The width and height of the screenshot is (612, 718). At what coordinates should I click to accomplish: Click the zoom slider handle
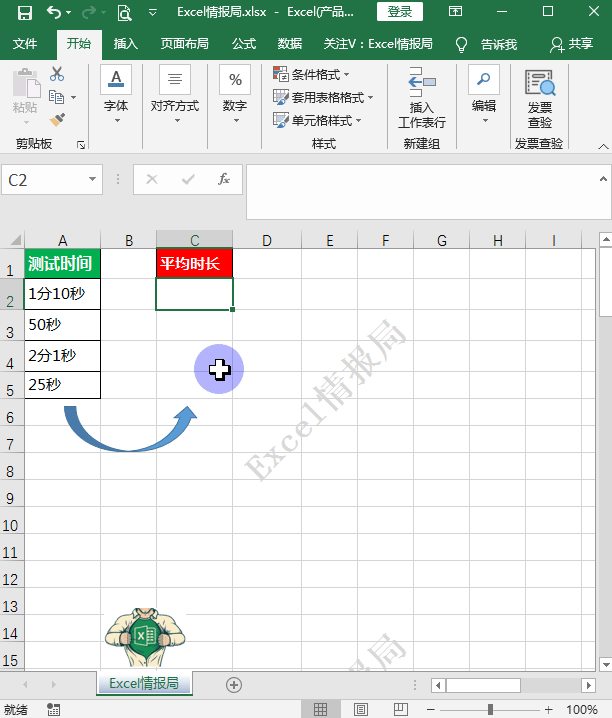490,709
